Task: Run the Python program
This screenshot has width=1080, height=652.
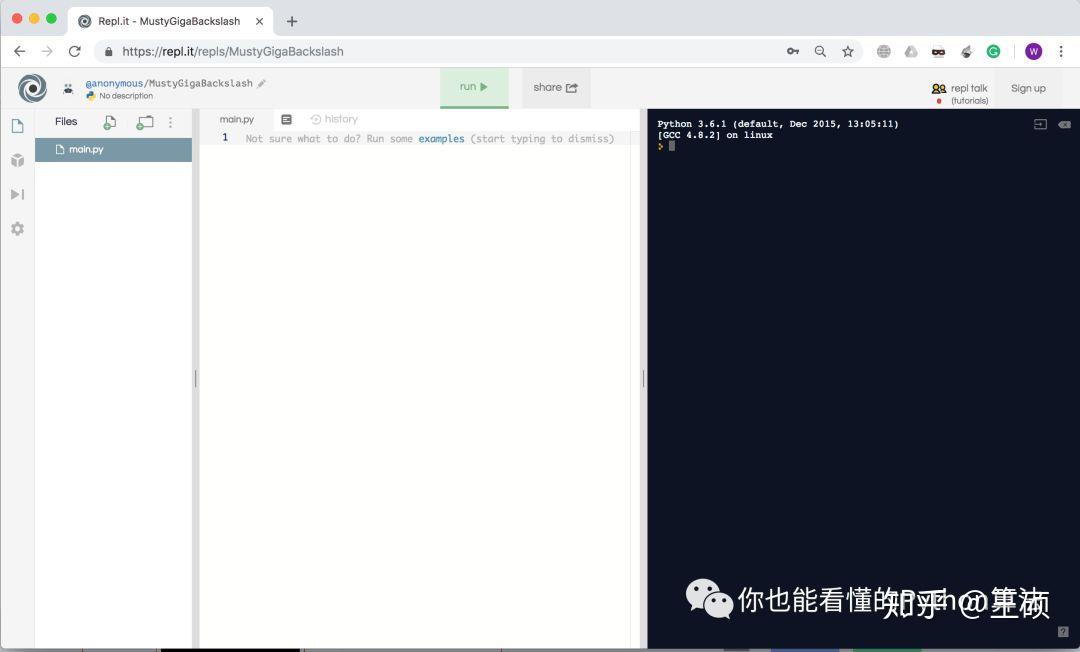Action: point(473,87)
